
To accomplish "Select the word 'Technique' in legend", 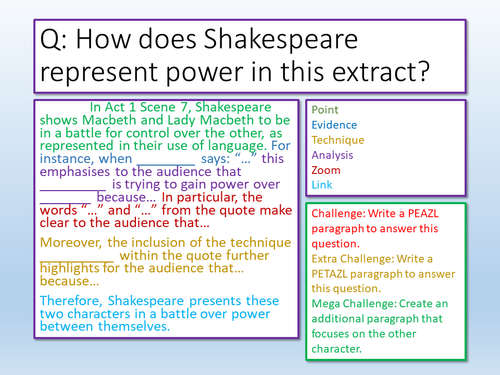I will (338, 140).
